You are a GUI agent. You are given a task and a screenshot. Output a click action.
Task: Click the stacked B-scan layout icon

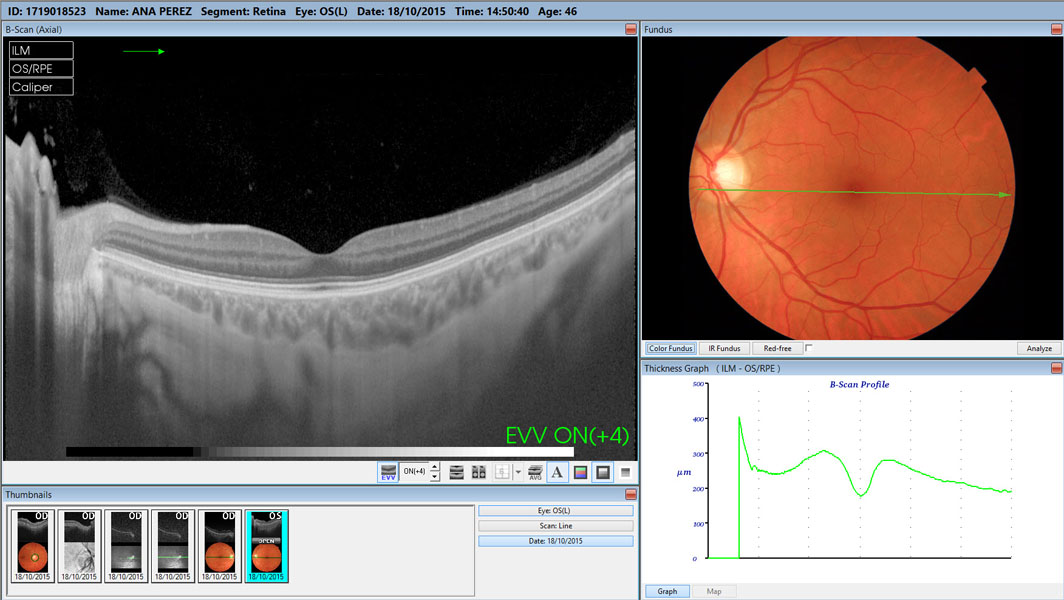coord(457,472)
